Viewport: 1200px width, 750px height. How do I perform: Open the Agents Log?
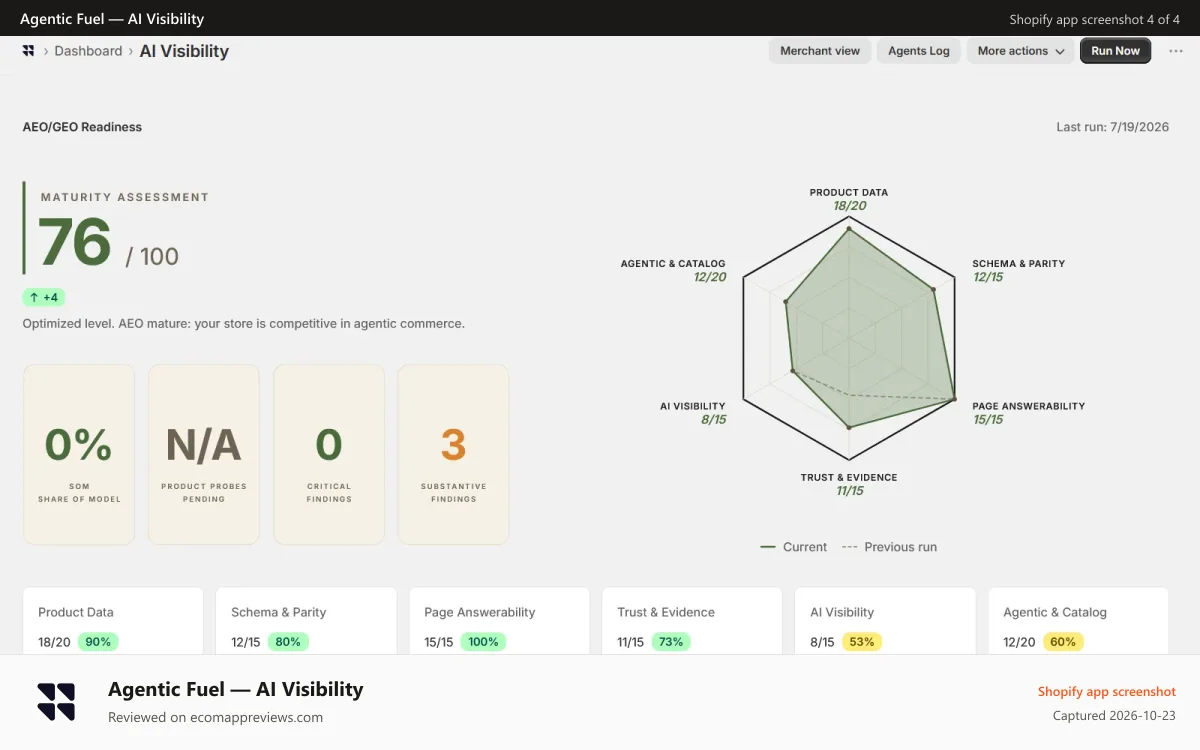click(x=919, y=51)
